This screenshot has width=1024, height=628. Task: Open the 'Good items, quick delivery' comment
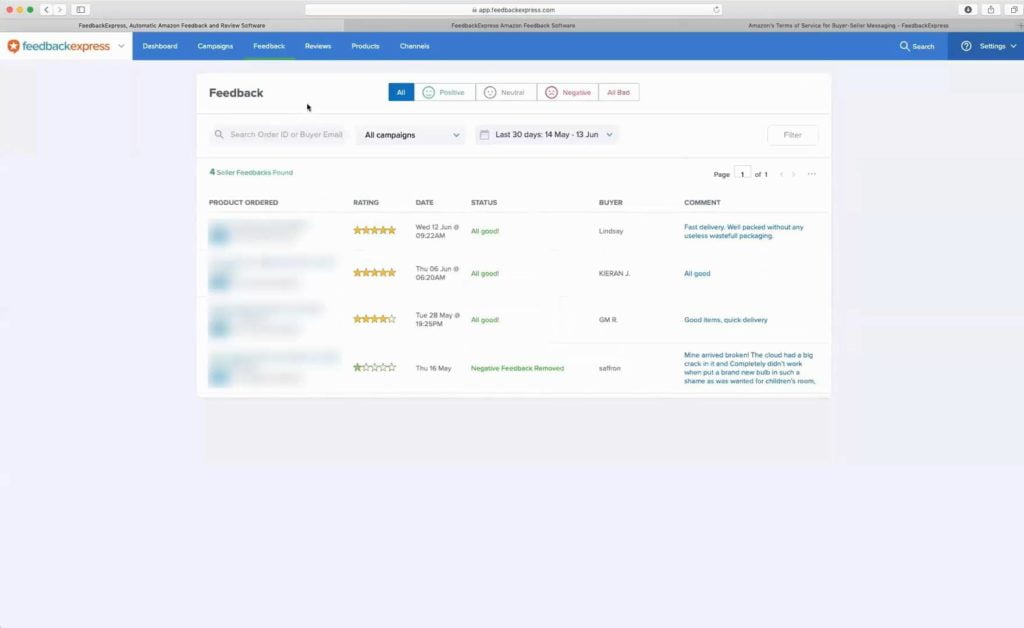tap(726, 320)
